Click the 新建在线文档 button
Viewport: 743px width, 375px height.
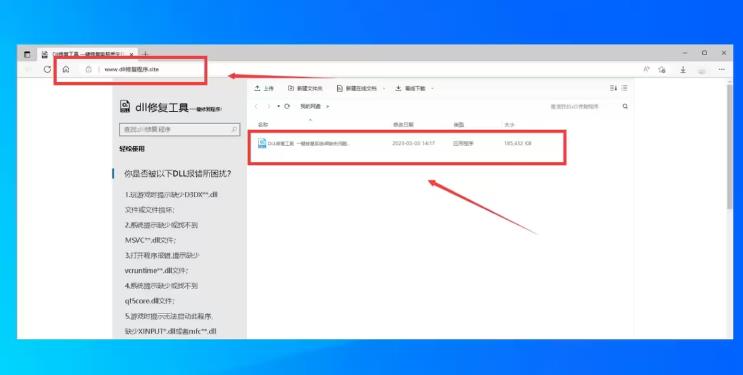(x=356, y=88)
